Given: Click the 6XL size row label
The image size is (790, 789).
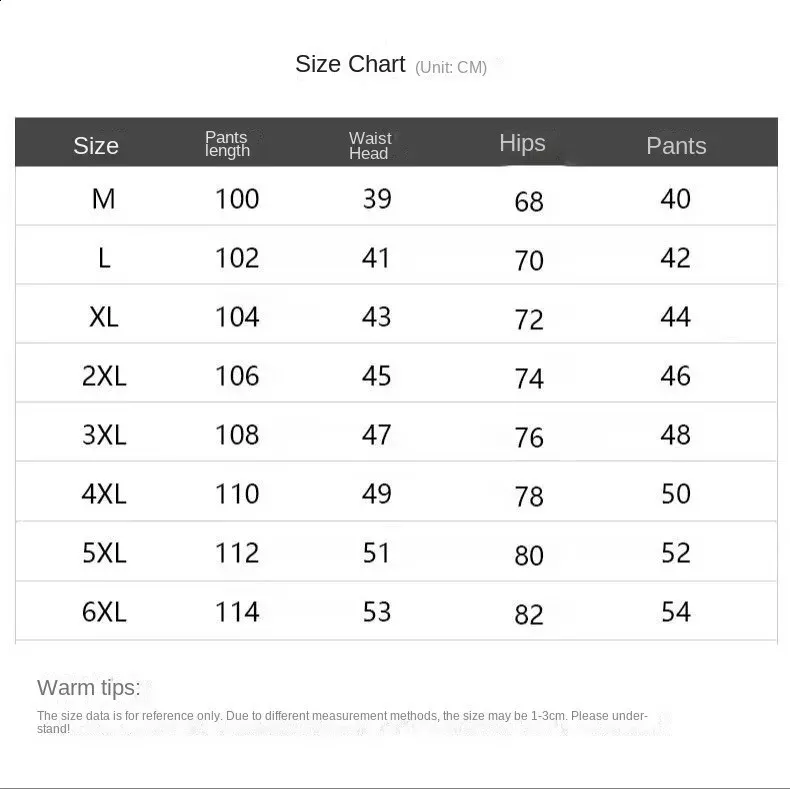Looking at the screenshot, I should coord(104,612).
